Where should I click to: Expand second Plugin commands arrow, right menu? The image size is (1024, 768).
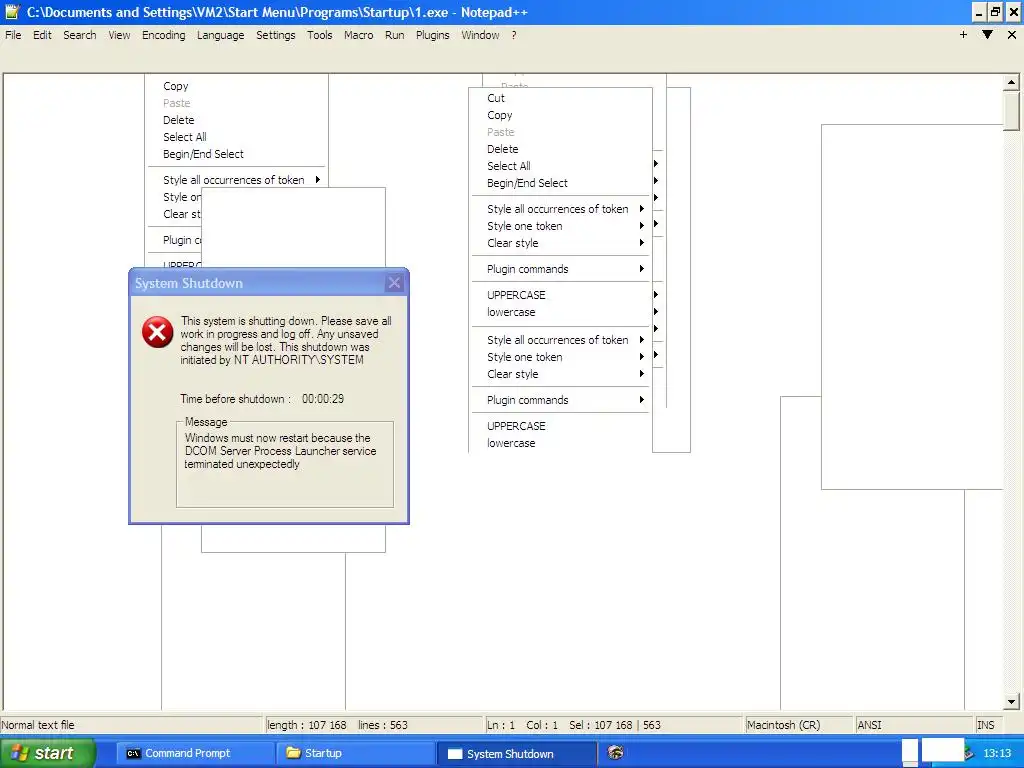pos(641,400)
